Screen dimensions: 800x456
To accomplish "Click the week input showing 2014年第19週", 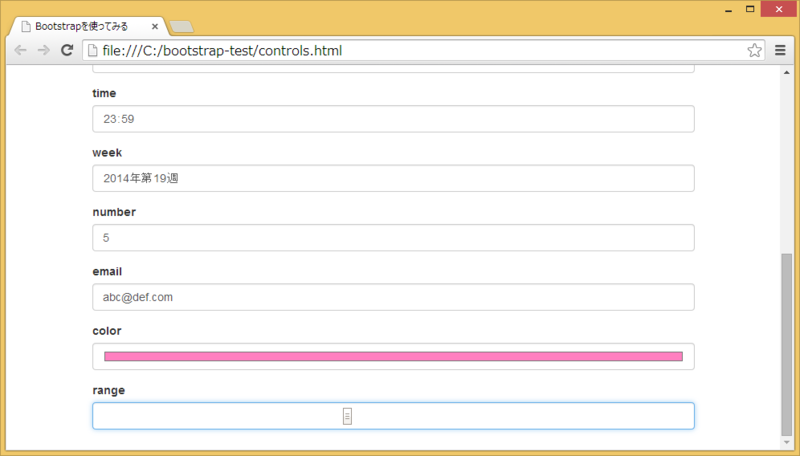I will (x=393, y=178).
